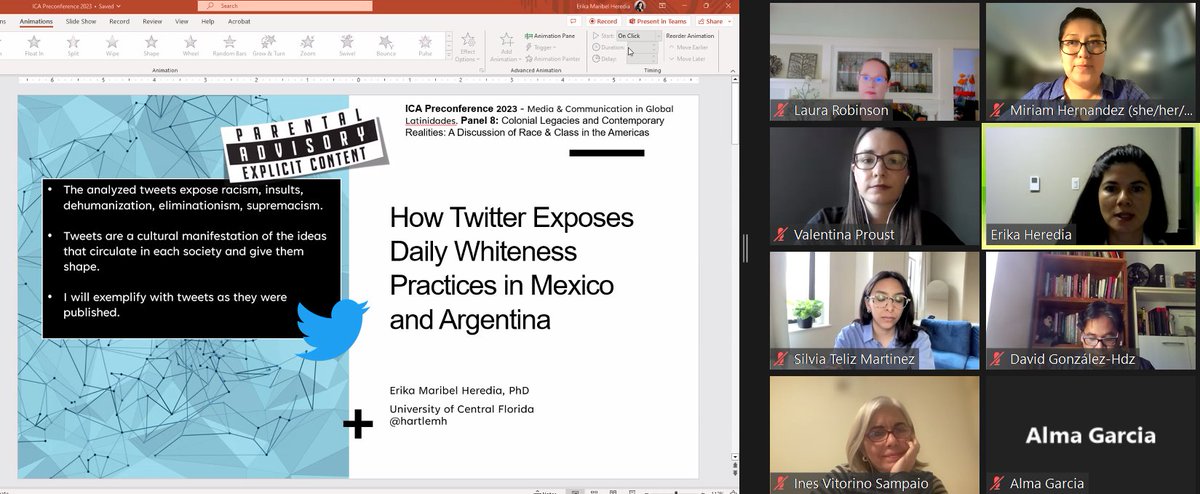Click the Present in Teams button

point(657,20)
